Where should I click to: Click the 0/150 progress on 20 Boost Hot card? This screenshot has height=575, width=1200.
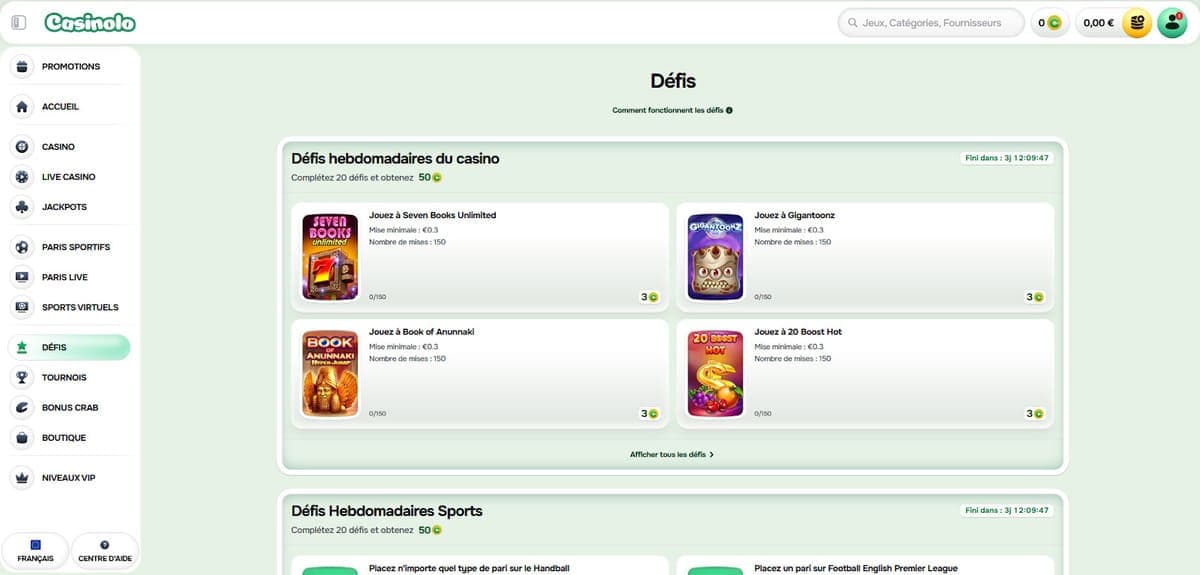763,414
